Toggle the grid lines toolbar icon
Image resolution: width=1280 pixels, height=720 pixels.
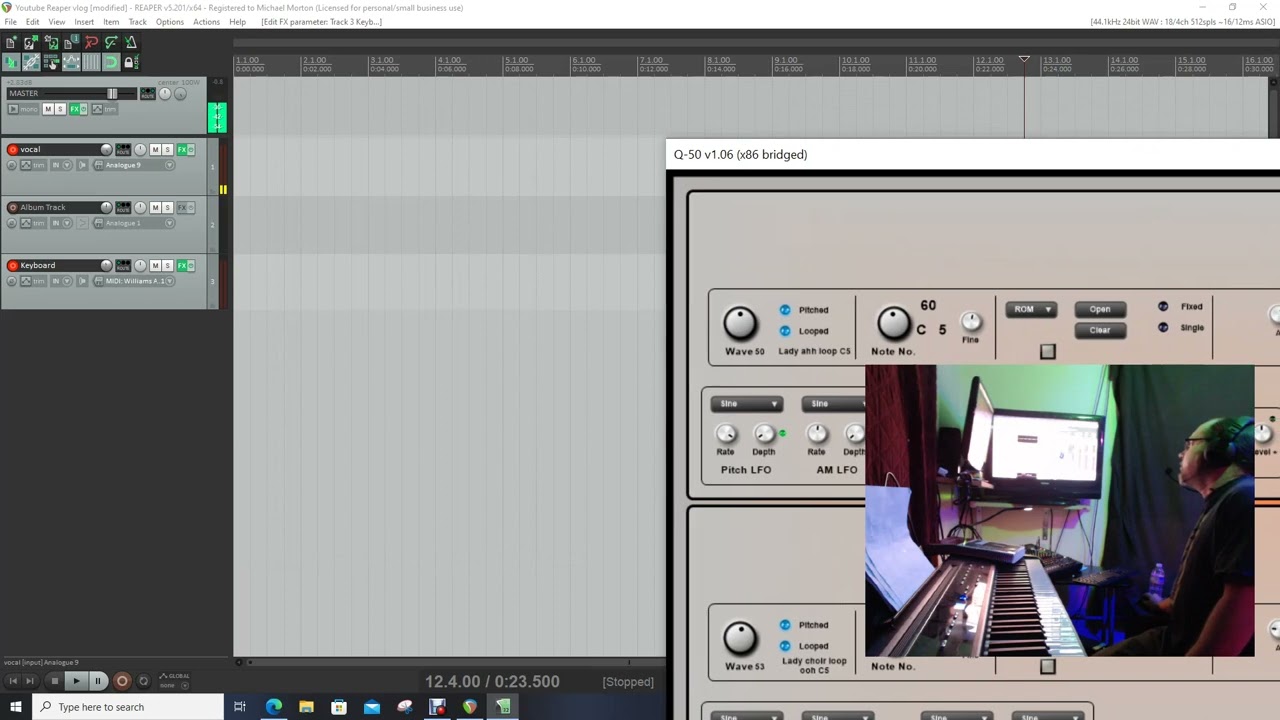click(91, 62)
